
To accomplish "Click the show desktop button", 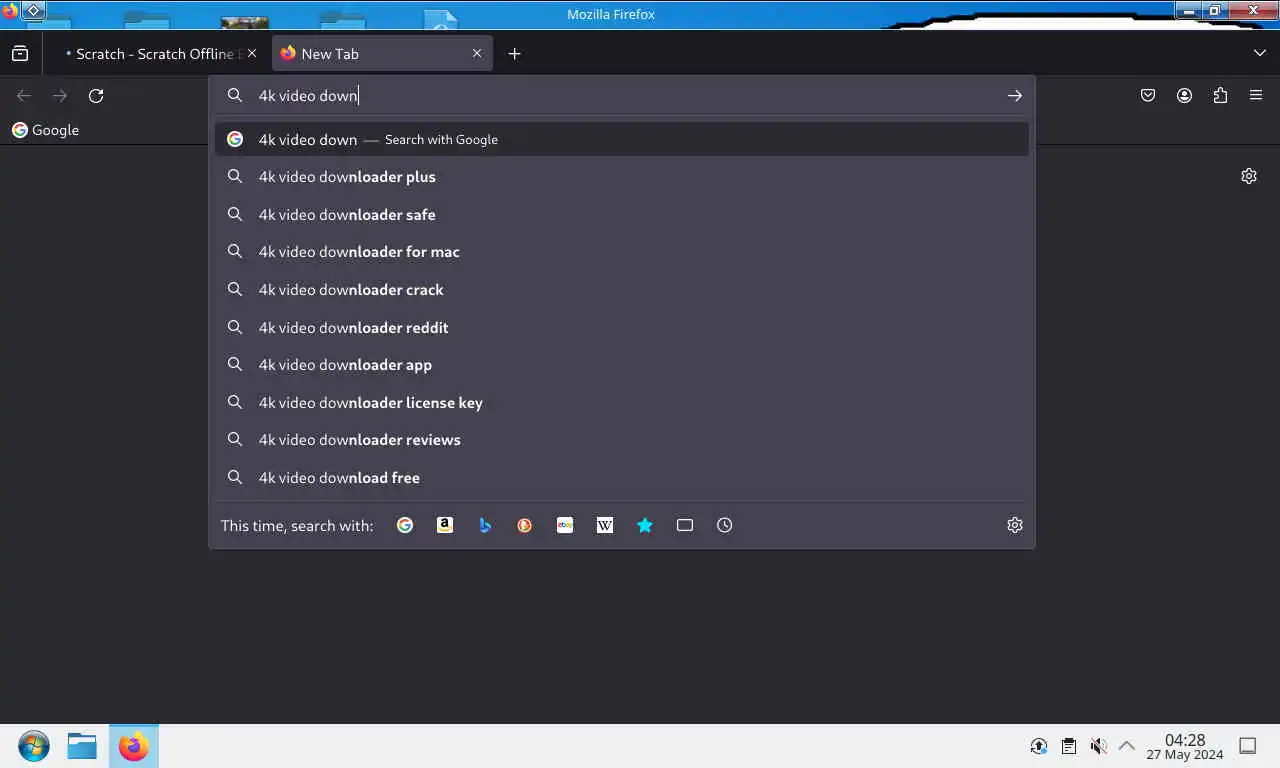I will point(1248,746).
